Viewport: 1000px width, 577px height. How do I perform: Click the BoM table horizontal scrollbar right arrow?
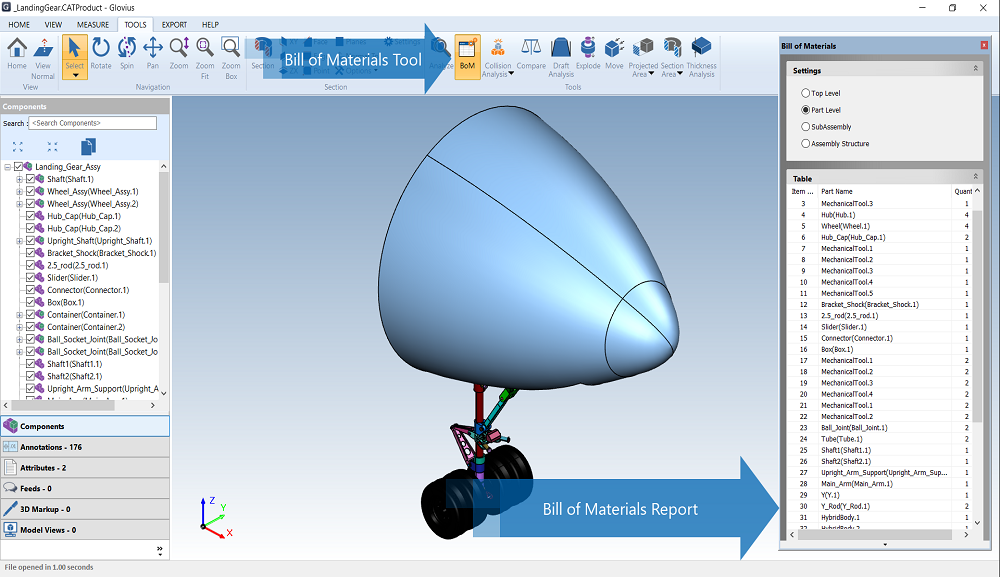pos(966,535)
